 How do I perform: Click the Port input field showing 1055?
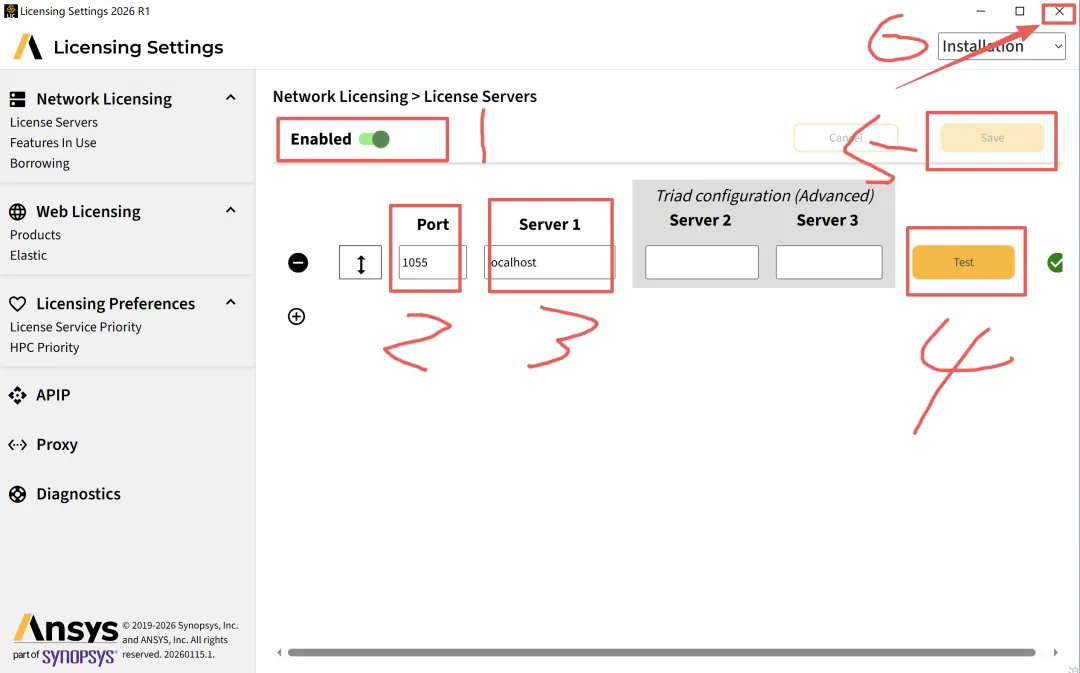[433, 262]
